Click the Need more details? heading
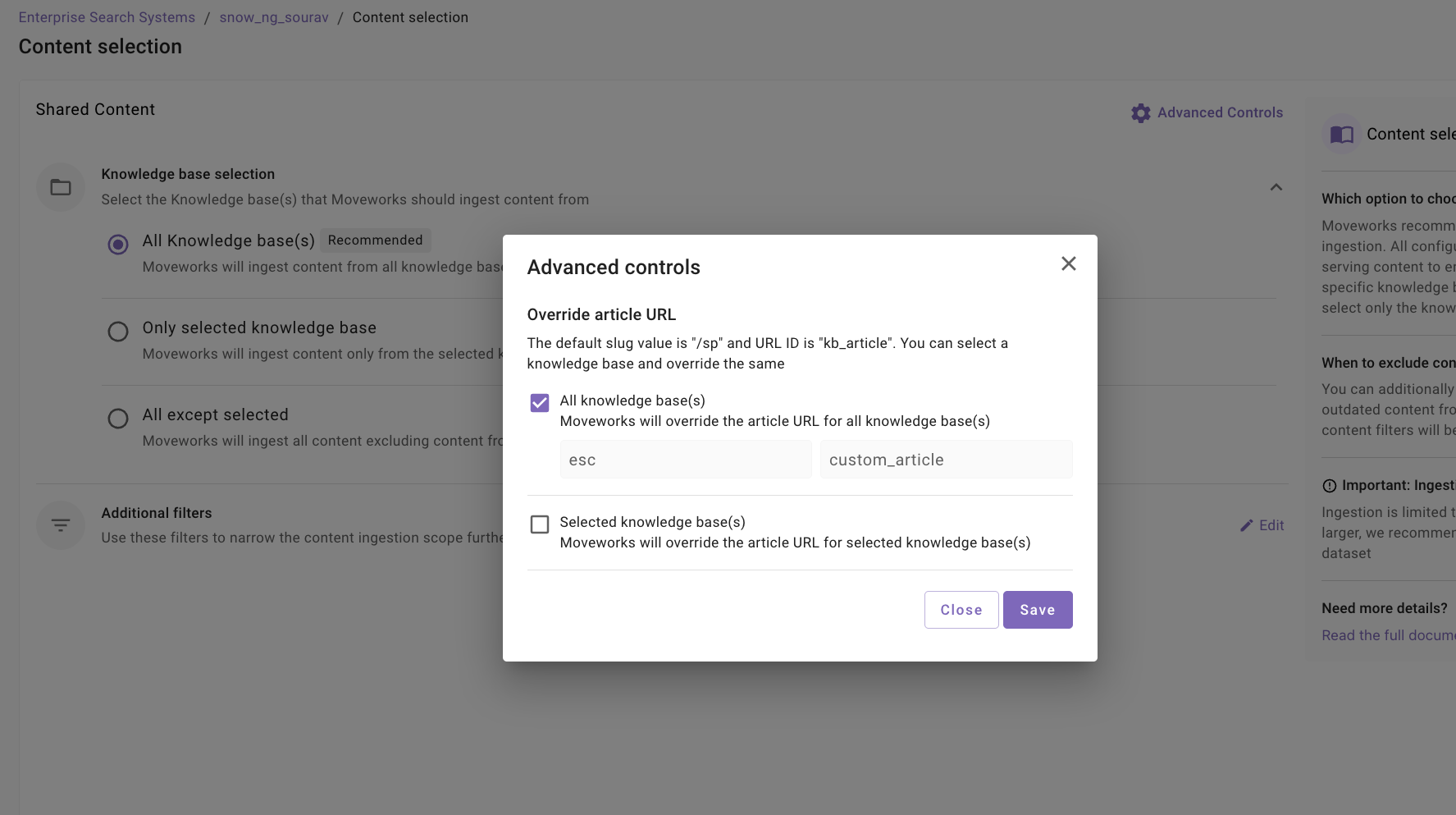The image size is (1456, 815). [1385, 608]
